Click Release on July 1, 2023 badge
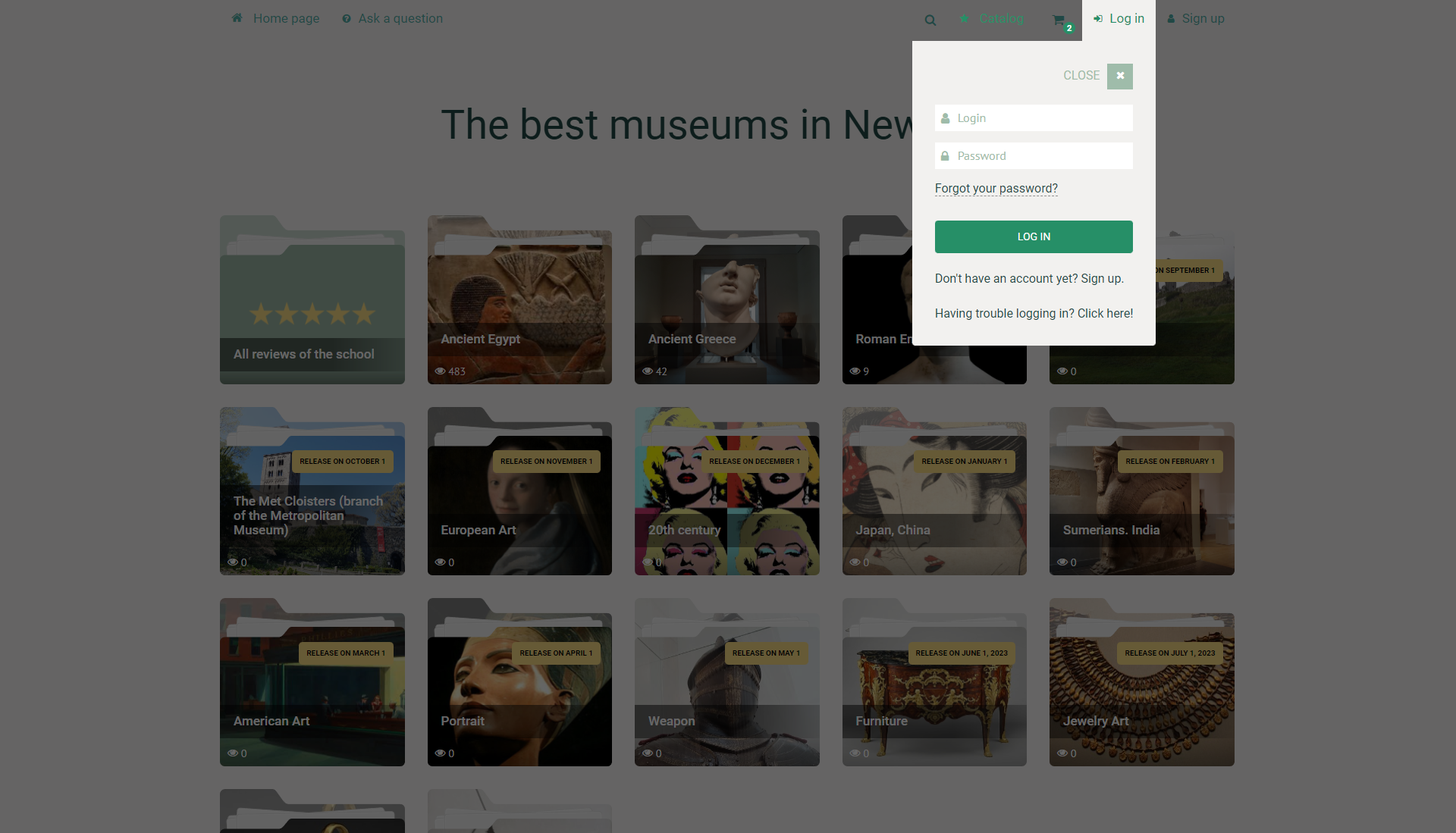1456x833 pixels. click(x=1170, y=653)
